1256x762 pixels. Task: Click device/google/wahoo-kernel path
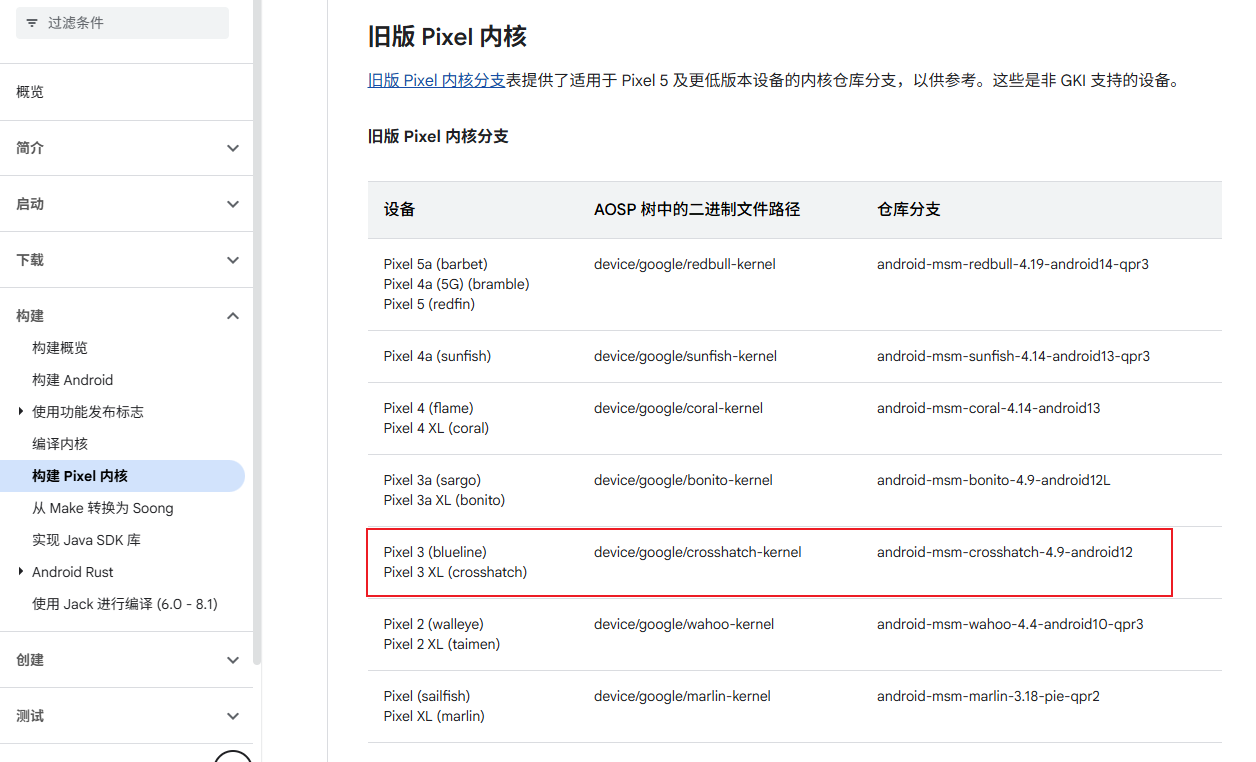[684, 624]
